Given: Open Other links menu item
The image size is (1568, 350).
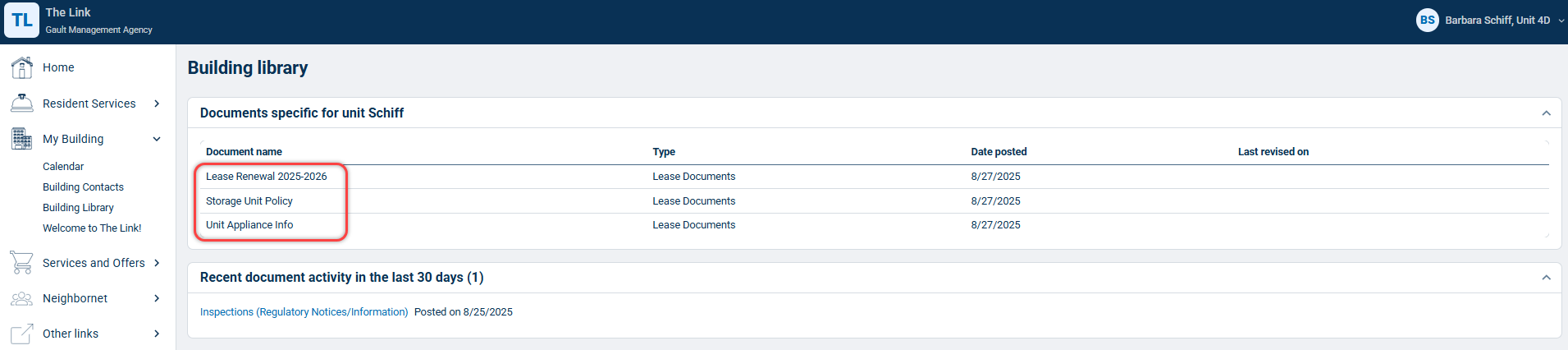Looking at the screenshot, I should click(x=71, y=334).
